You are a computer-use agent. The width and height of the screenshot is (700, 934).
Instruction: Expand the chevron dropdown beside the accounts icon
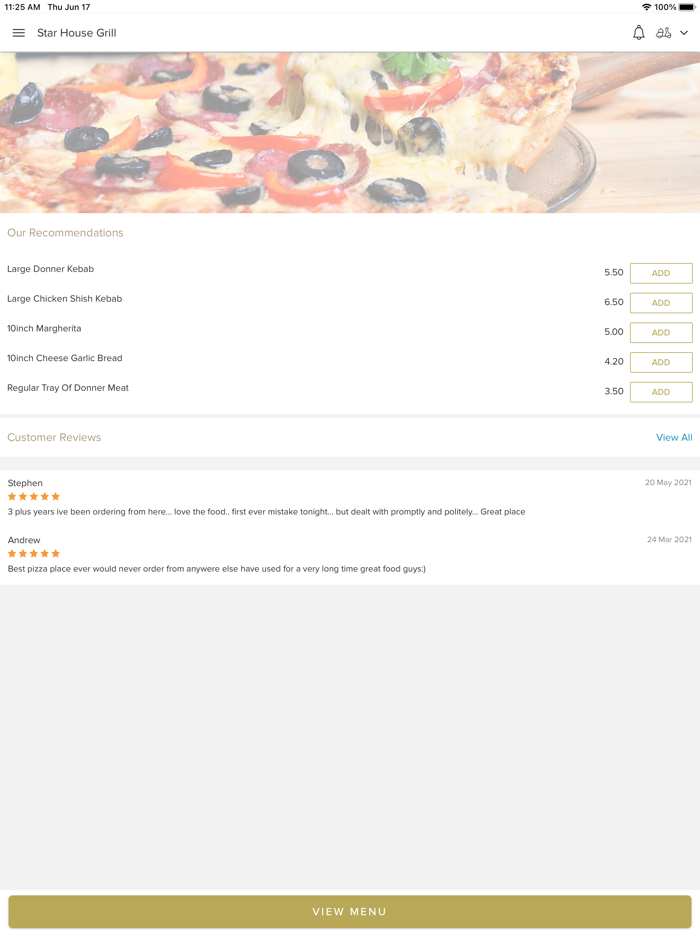click(685, 32)
